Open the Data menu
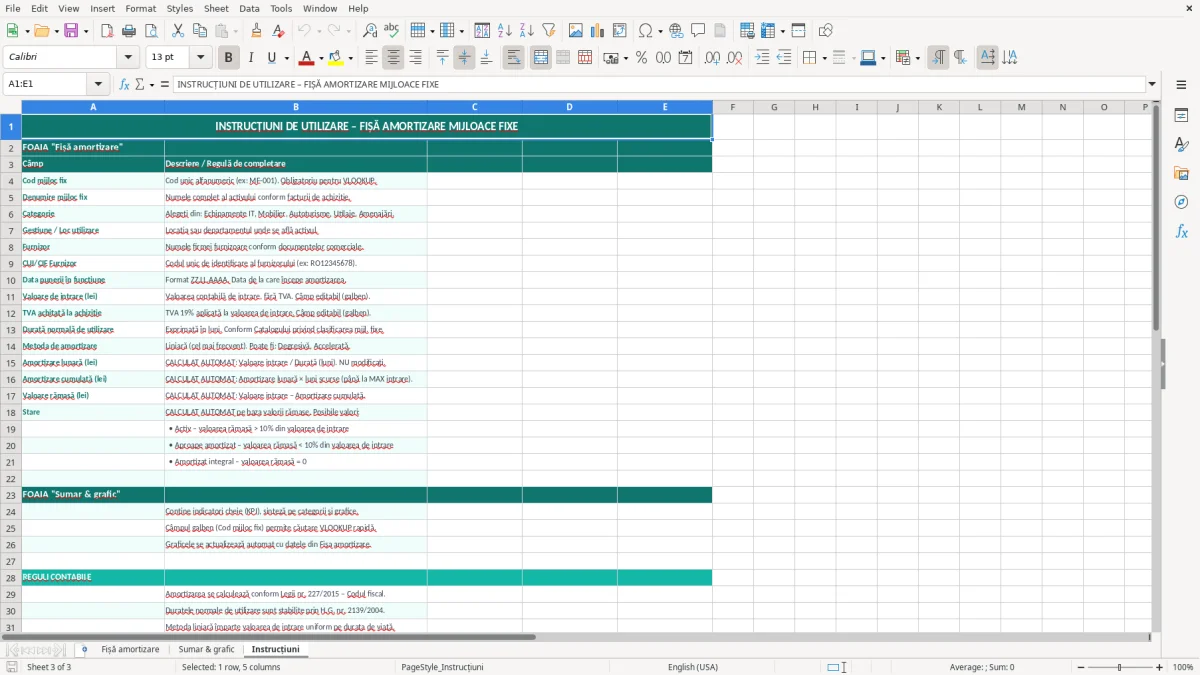1200x675 pixels. (249, 8)
